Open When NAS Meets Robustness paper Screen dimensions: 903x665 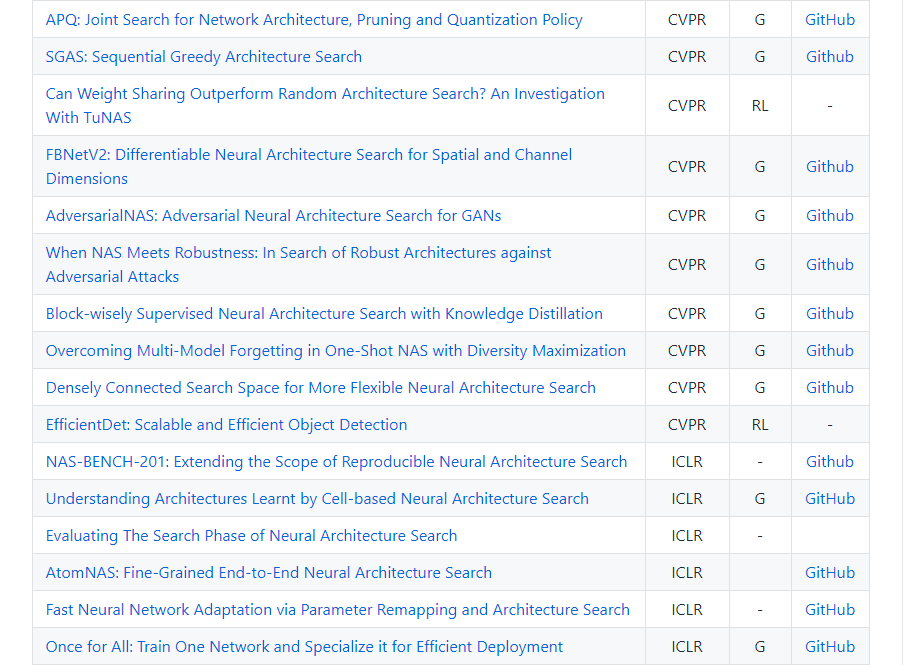(x=298, y=253)
